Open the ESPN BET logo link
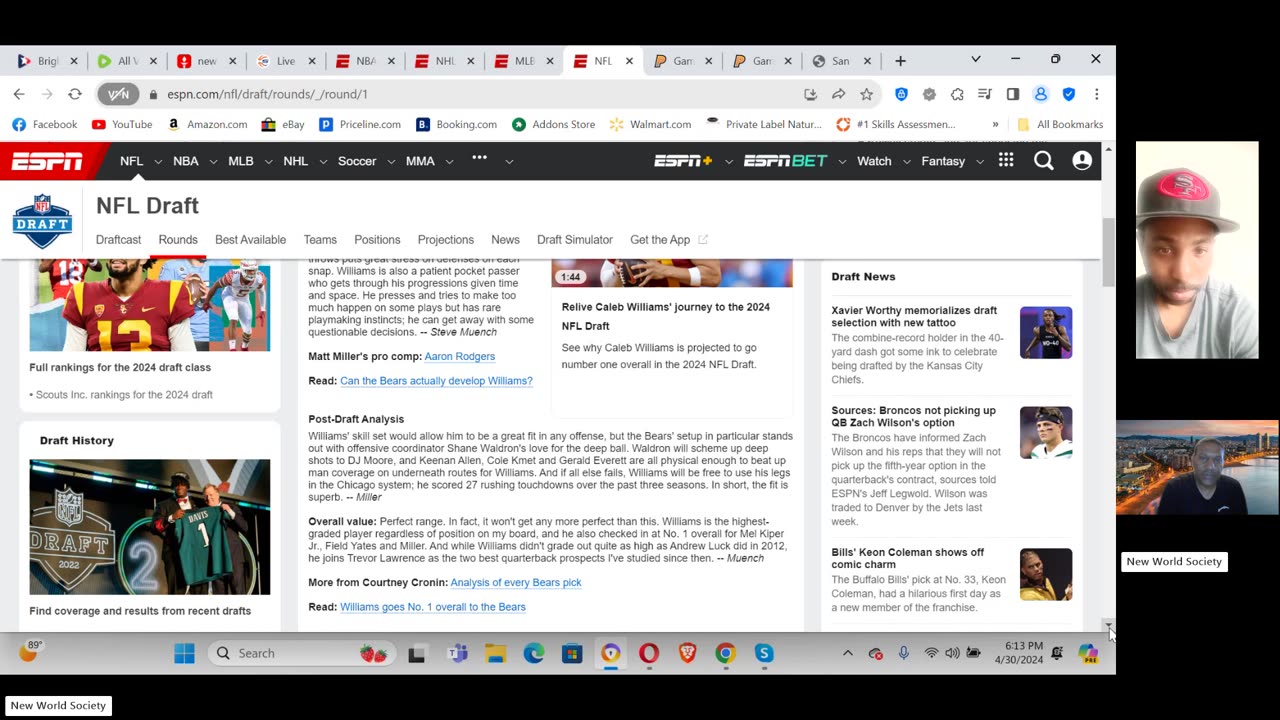This screenshot has width=1280, height=720. [x=786, y=161]
